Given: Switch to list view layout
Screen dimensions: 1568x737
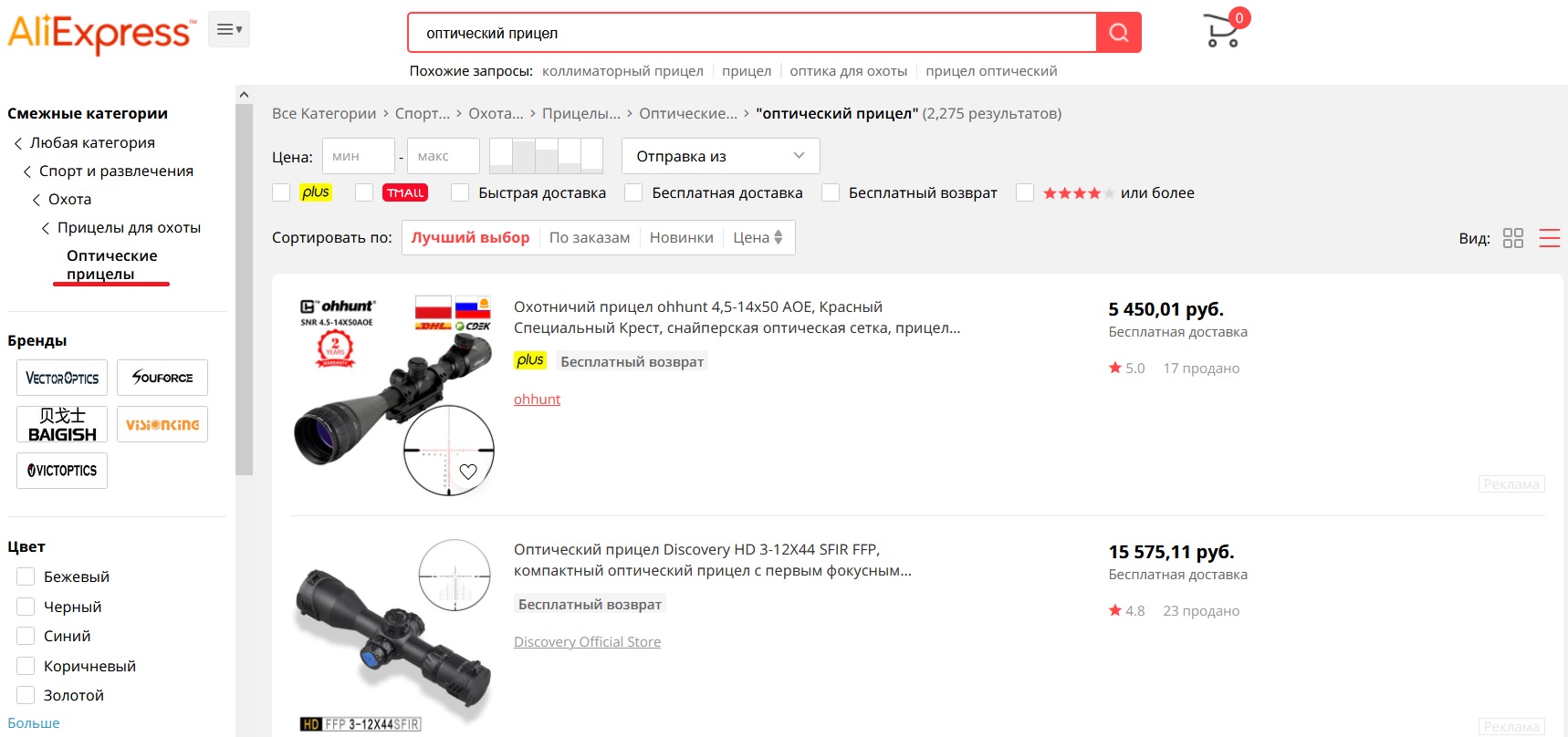Looking at the screenshot, I should pyautogui.click(x=1549, y=238).
